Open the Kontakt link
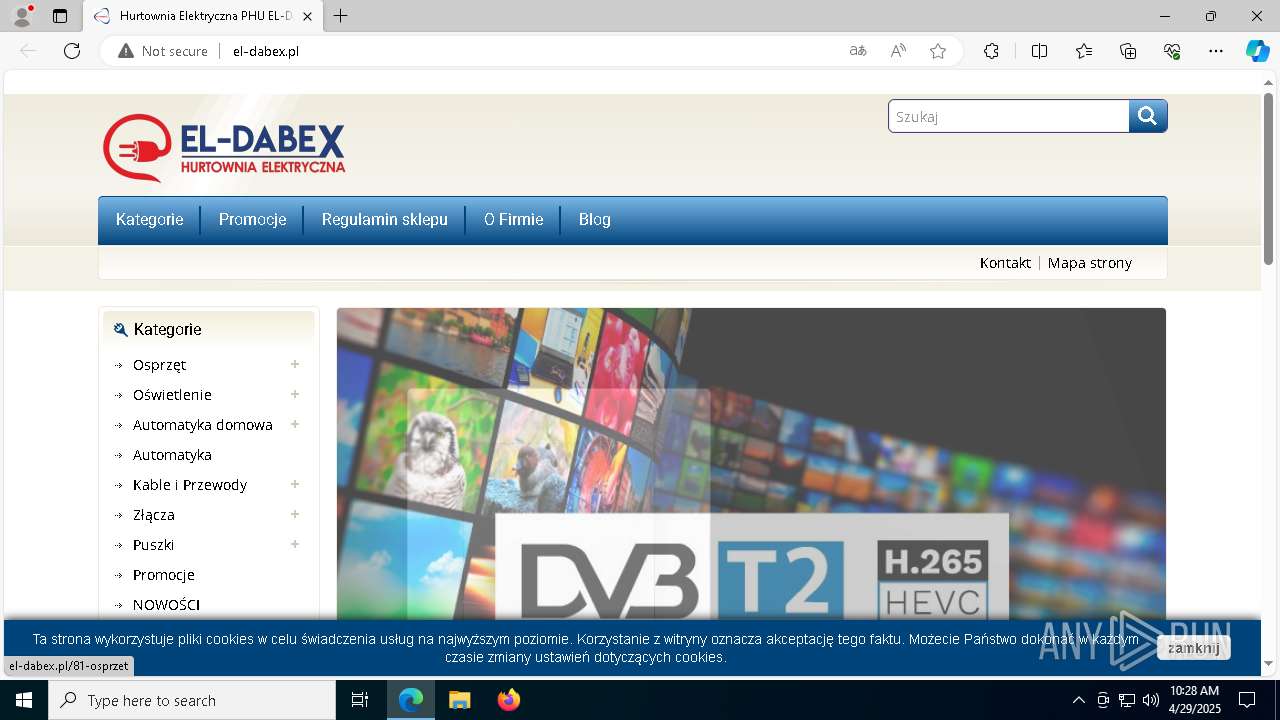Screen dimensions: 1280x720 pyautogui.click(x=1005, y=263)
